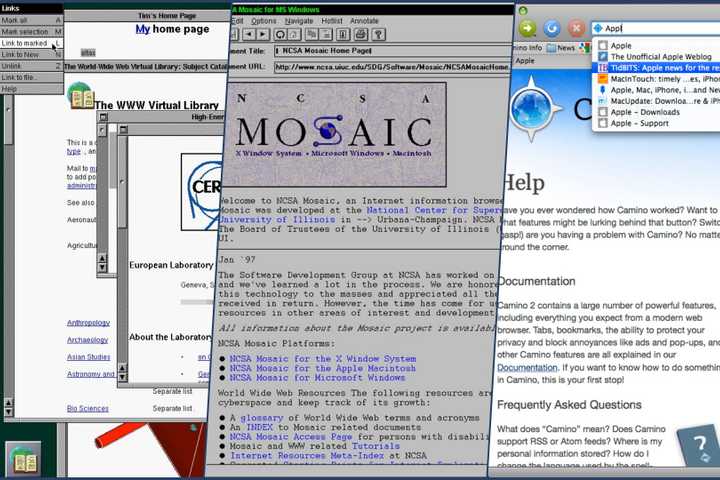Open the News bookmark folder in Camino
Viewport: 720px width, 480px height.
(561, 48)
